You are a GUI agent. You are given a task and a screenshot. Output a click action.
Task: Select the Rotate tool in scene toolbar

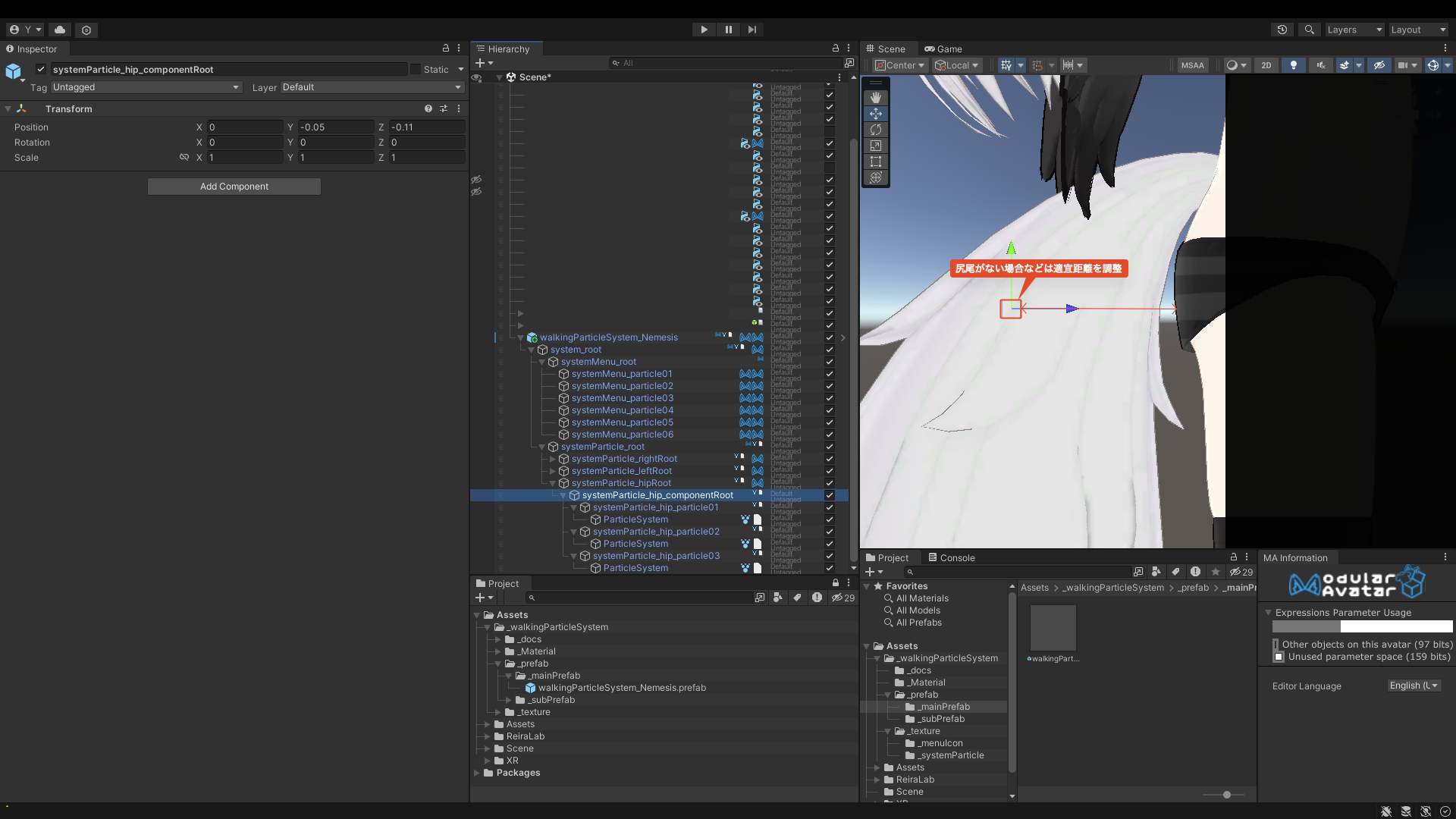[876, 130]
